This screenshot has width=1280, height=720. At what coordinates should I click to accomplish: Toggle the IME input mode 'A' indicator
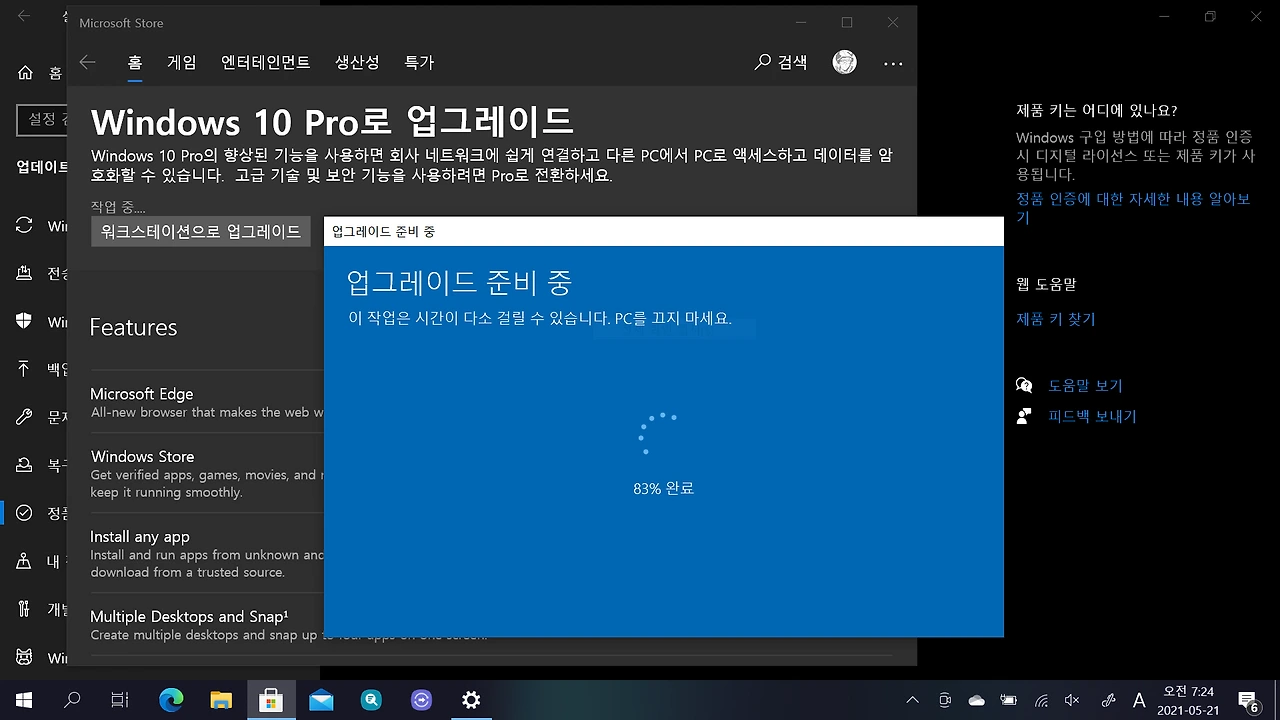click(x=1138, y=700)
